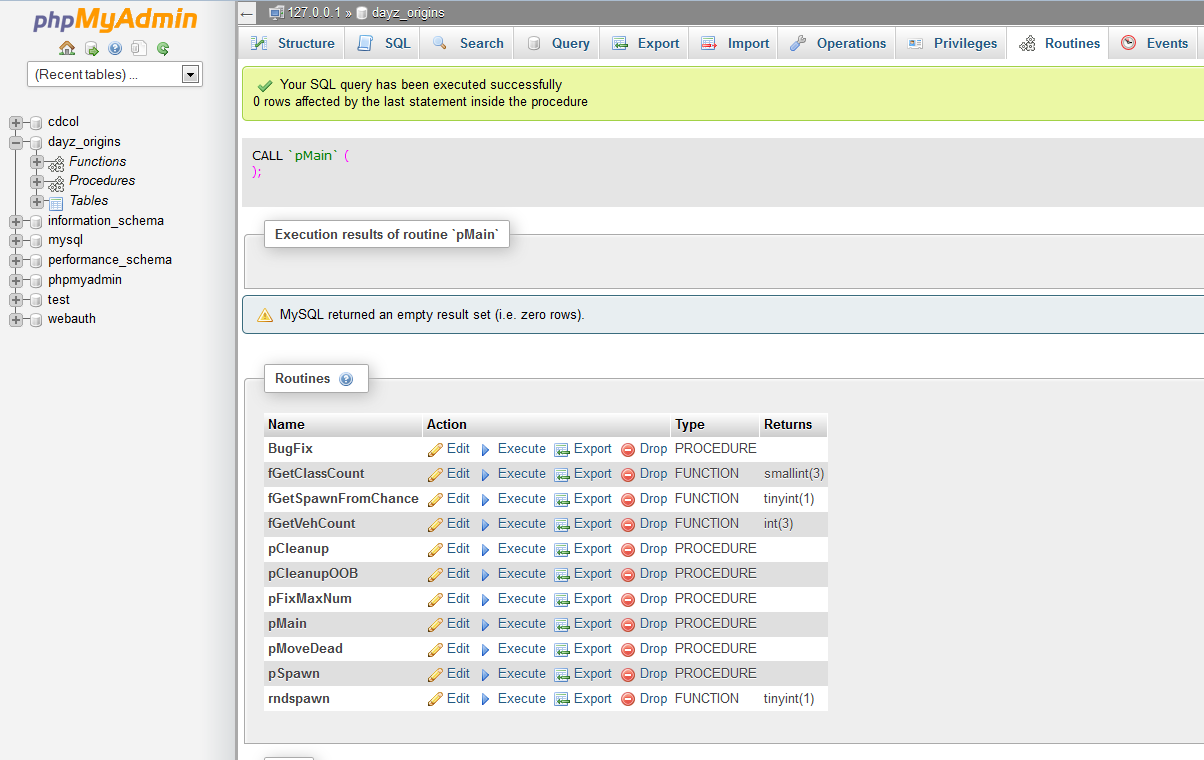This screenshot has height=760, width=1204.
Task: Click the phpMyAdmin Home icon
Action: [67, 48]
